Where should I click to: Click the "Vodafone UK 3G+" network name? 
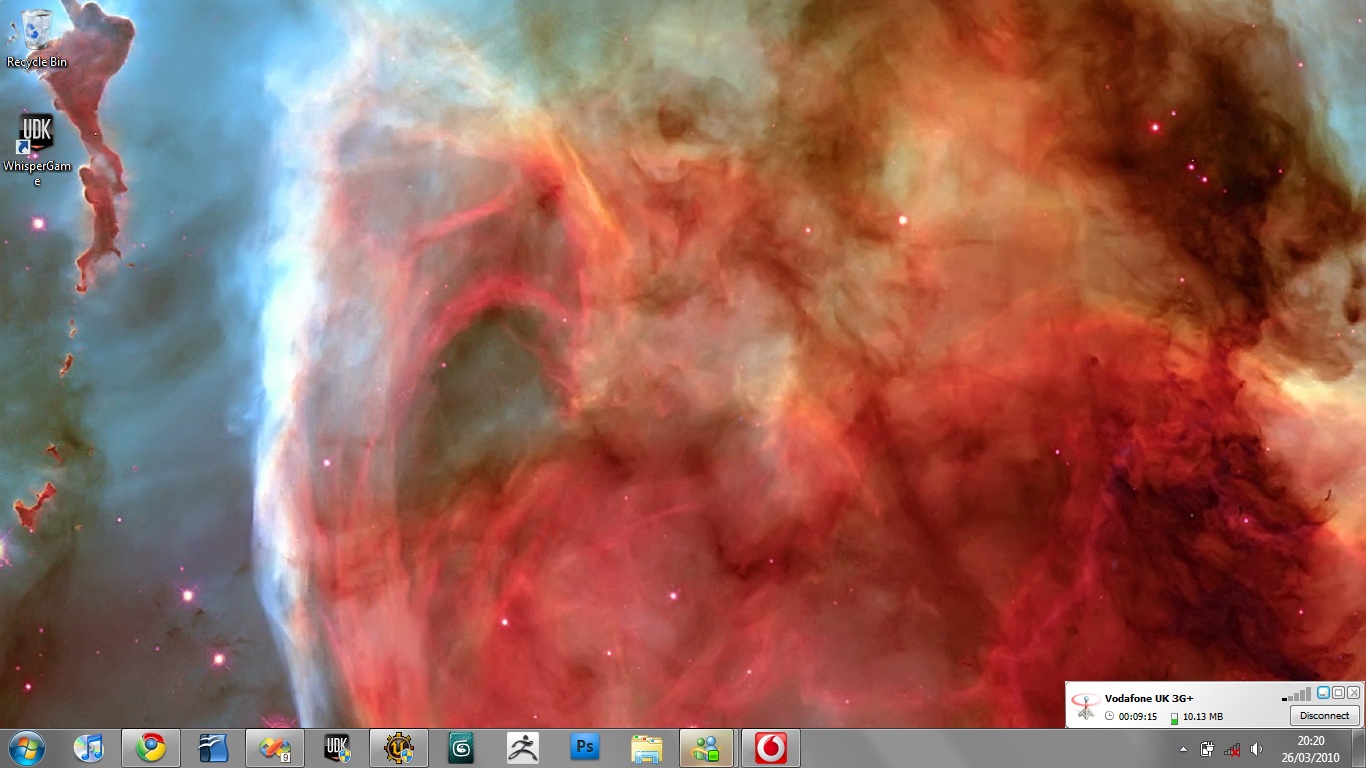click(1149, 698)
